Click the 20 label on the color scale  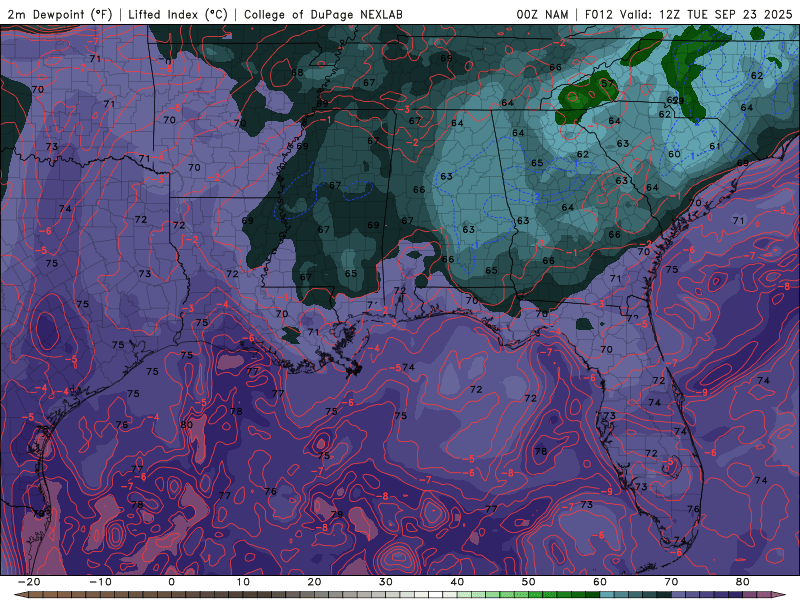314,582
